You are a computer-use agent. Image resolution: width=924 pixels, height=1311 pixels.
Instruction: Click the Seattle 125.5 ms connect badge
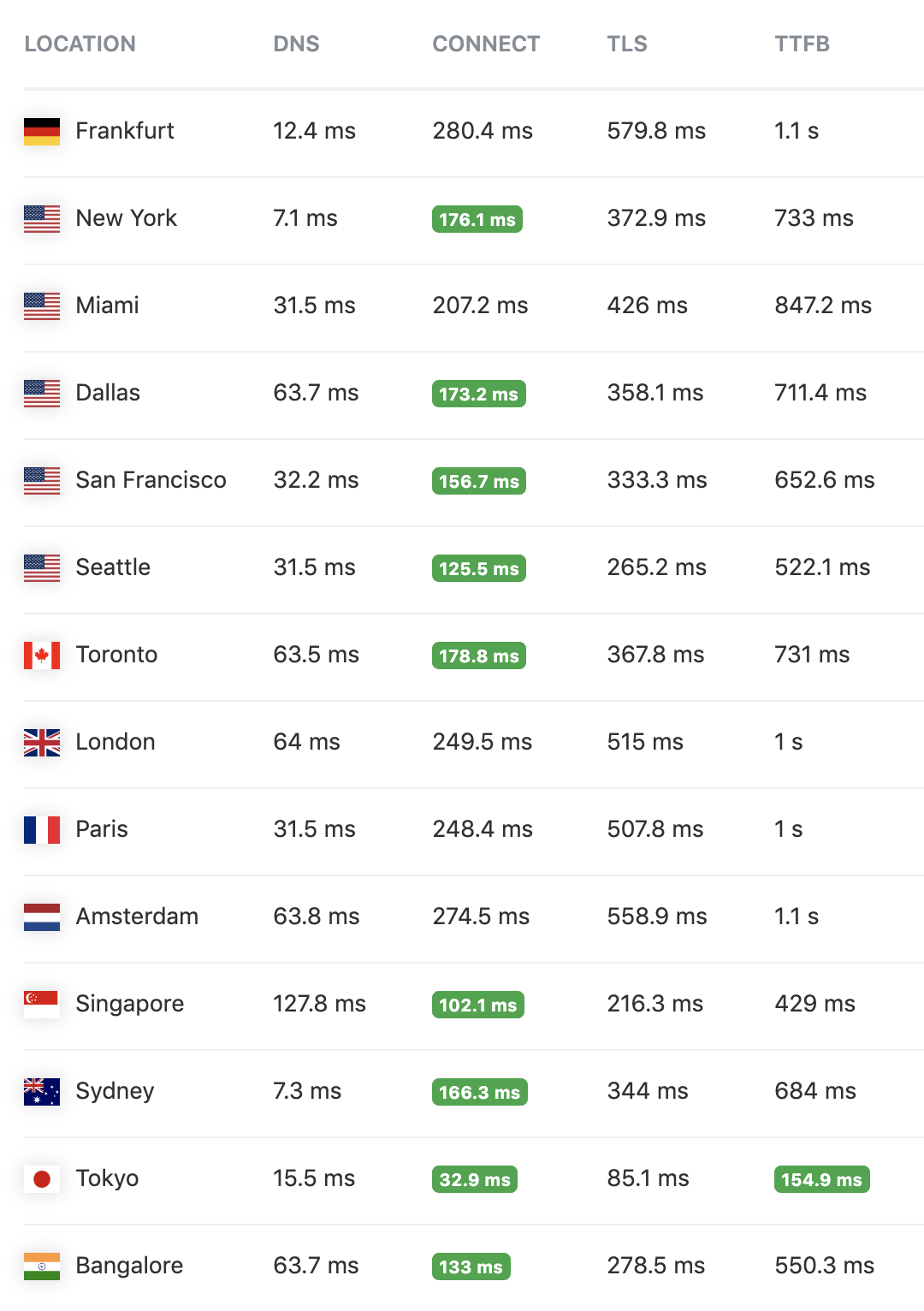[x=479, y=568]
